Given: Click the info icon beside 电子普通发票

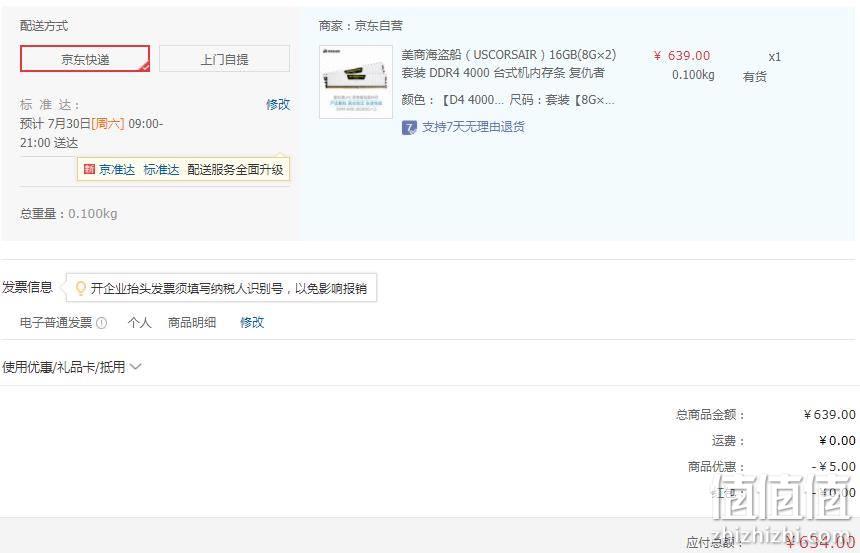Looking at the screenshot, I should click(x=101, y=323).
